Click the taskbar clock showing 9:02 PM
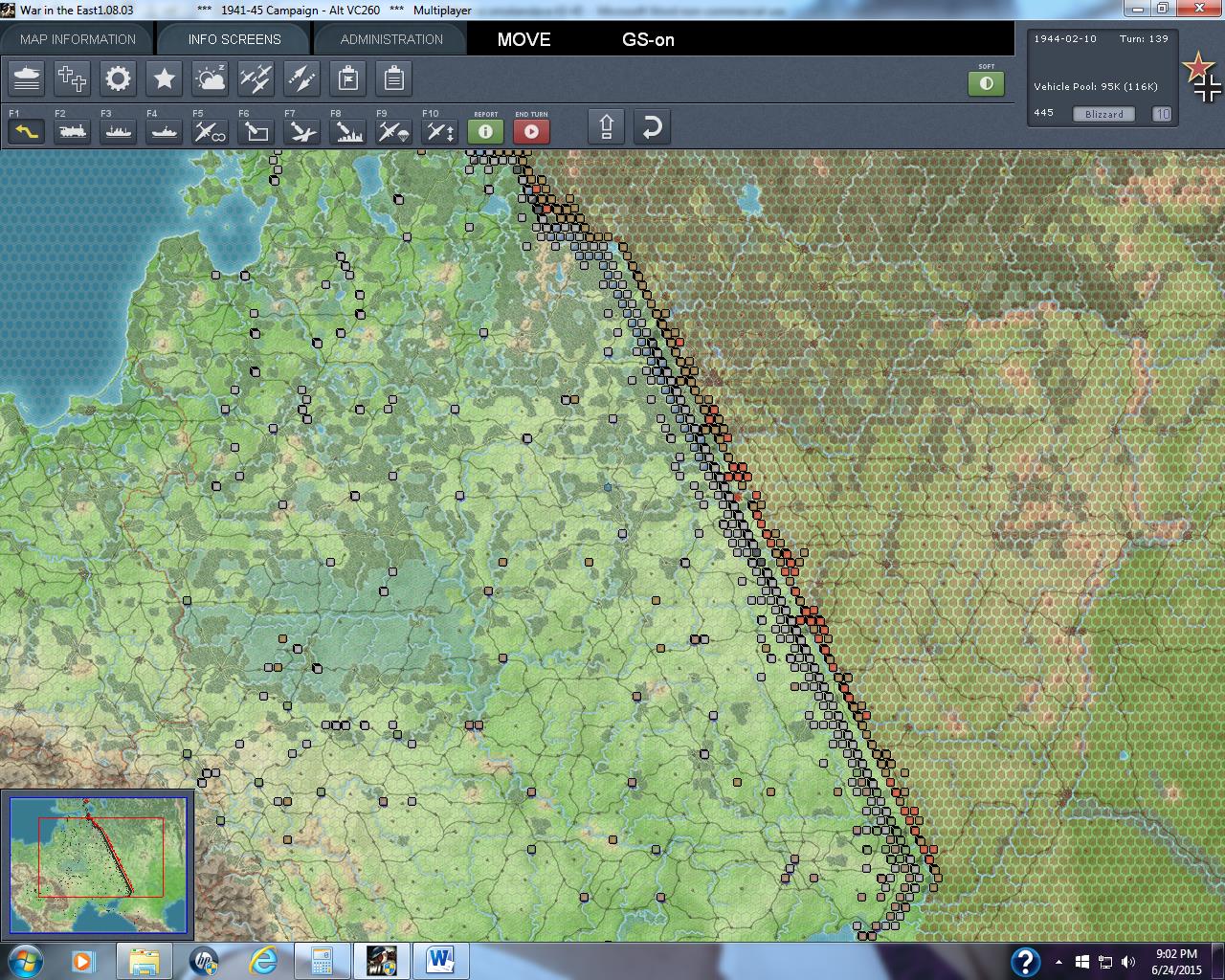The height and width of the screenshot is (980, 1225). [1176, 961]
